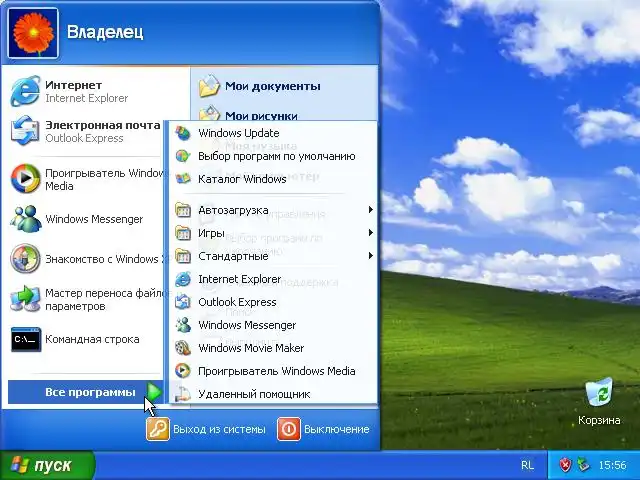Image resolution: width=640 pixels, height=480 pixels.
Task: Click Windows Messenger icon in programs list
Action: coord(183,325)
